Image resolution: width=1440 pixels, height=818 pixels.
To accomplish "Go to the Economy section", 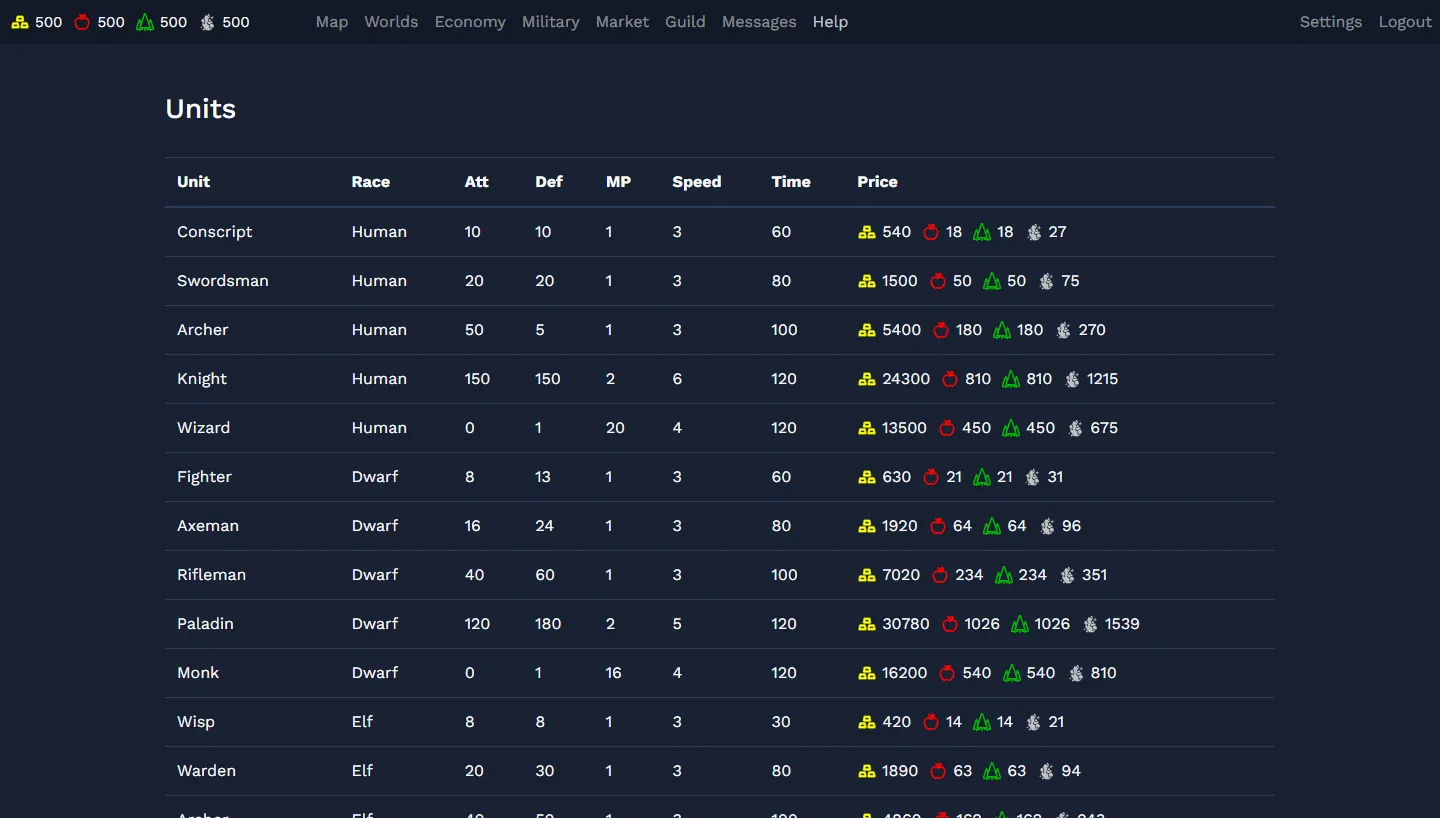I will [x=470, y=22].
